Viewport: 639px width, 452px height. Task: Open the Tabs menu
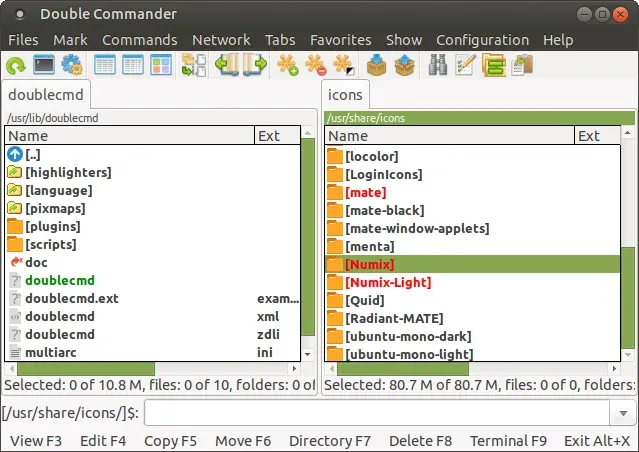280,40
